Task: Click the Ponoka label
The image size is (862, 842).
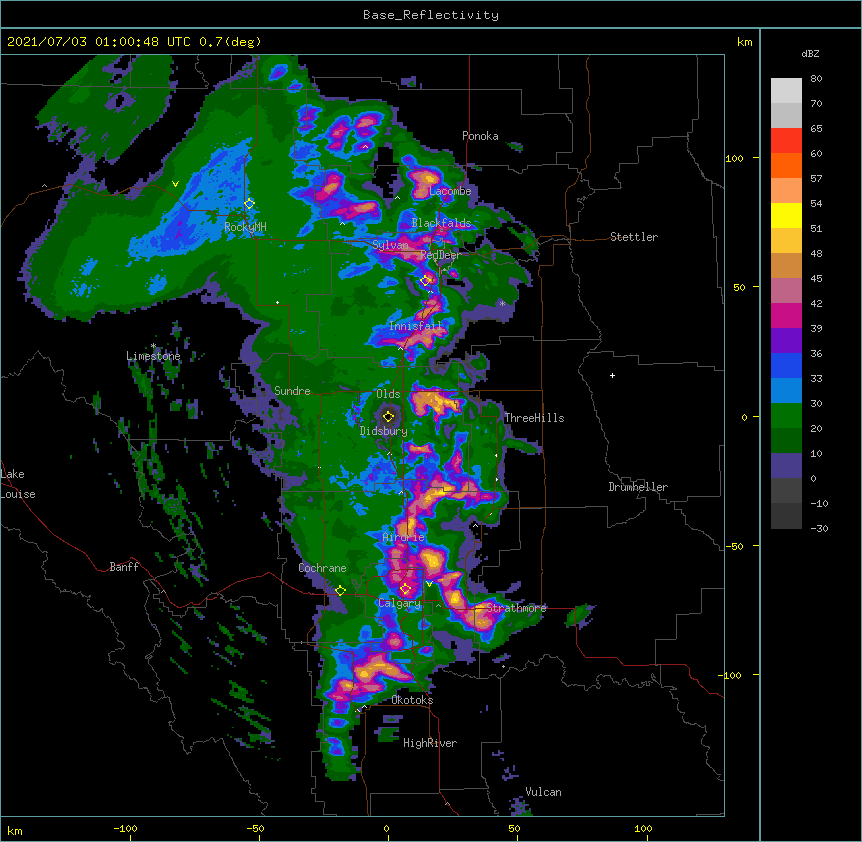Action: coord(480,136)
